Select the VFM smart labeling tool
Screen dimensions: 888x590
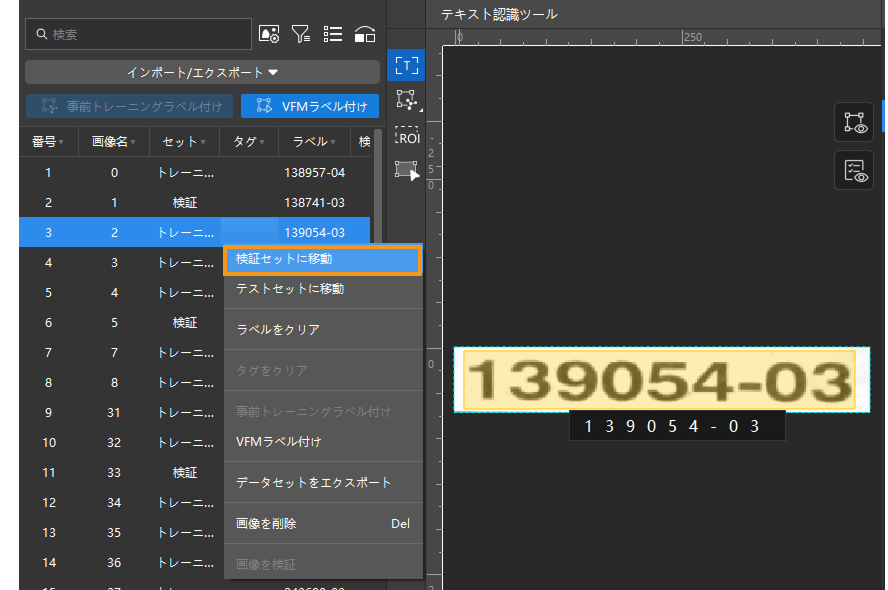tap(406, 99)
